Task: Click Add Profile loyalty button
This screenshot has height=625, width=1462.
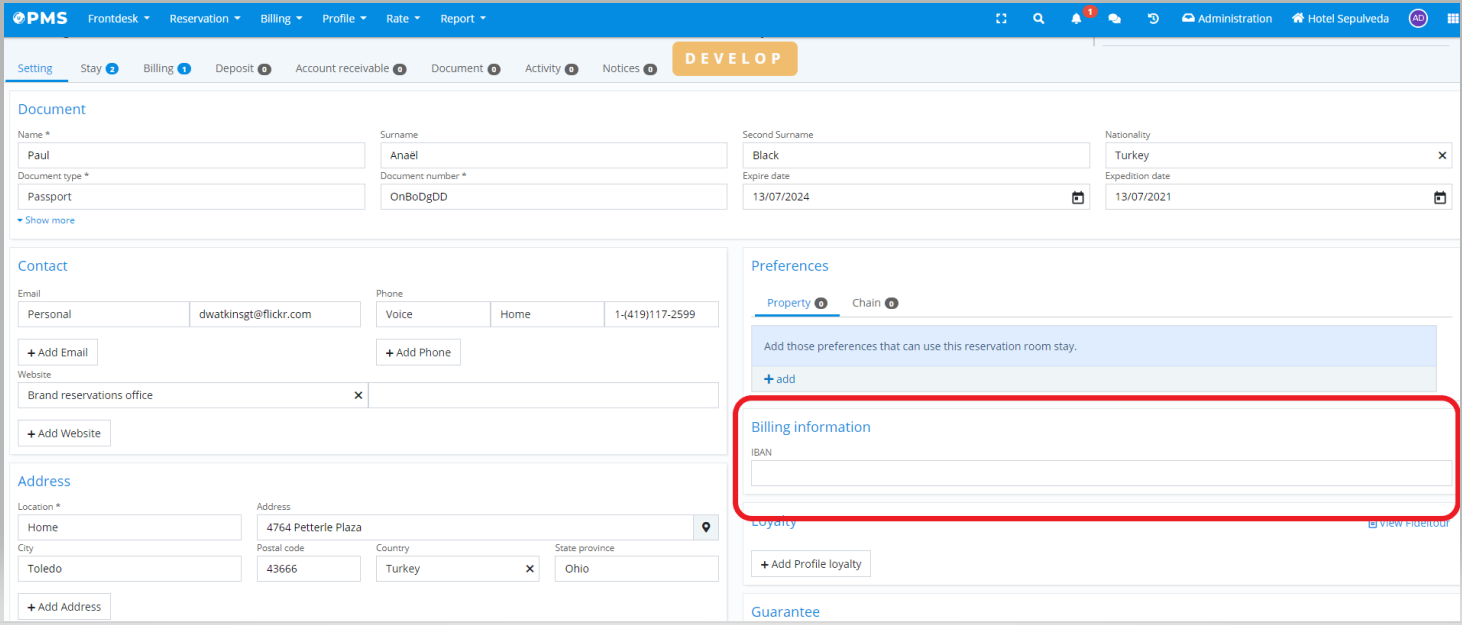Action: (810, 564)
